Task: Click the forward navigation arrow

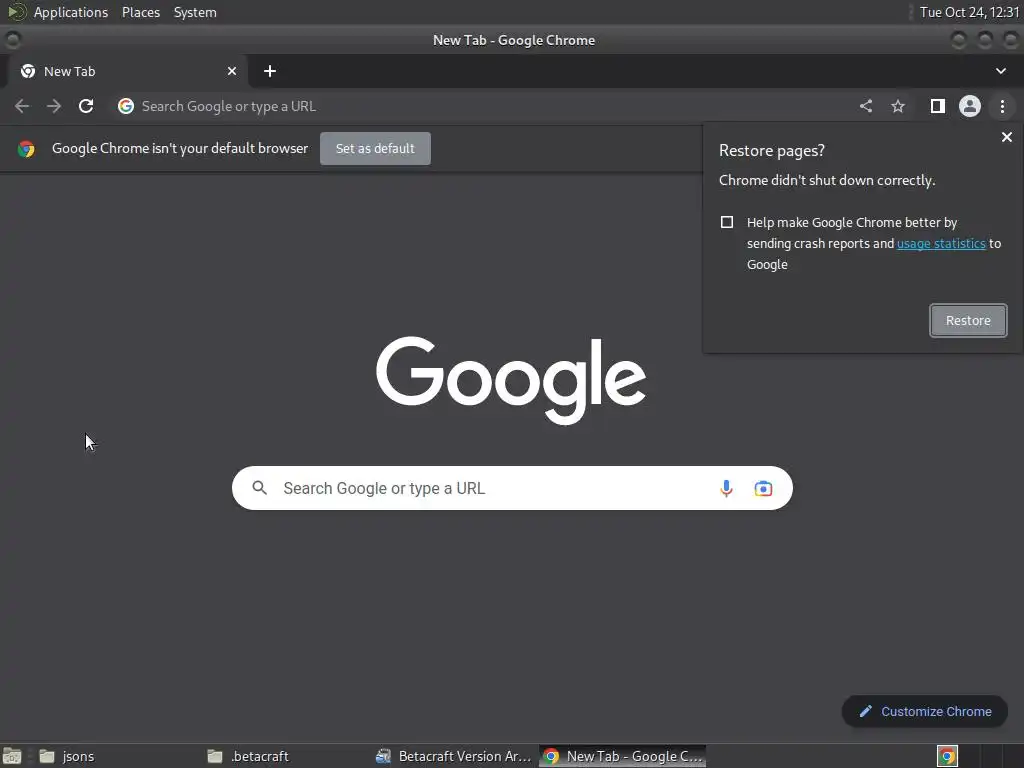Action: [x=54, y=106]
